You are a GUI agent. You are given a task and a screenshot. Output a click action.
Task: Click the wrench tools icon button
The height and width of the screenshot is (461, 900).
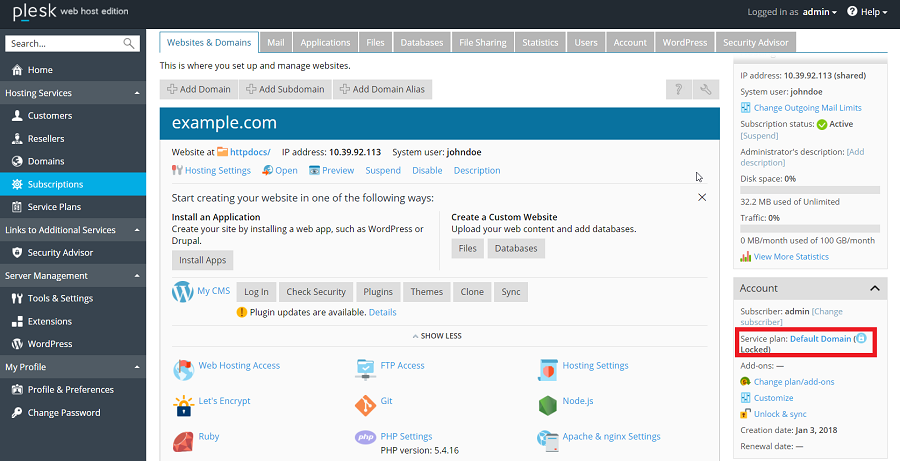[706, 89]
